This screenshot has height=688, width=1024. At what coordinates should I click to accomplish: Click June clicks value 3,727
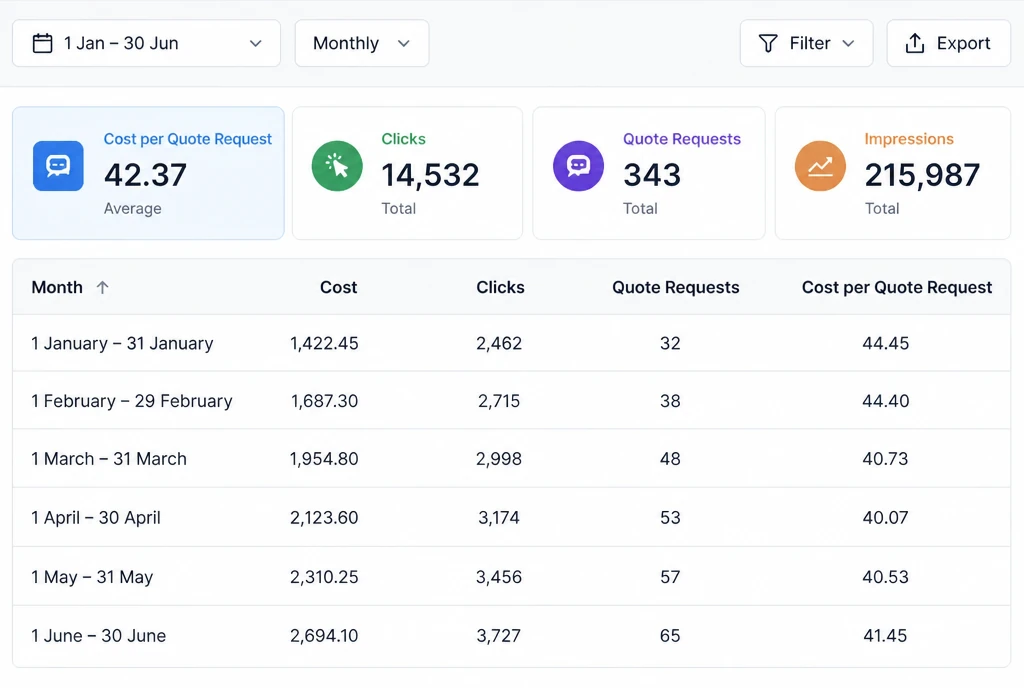(499, 636)
